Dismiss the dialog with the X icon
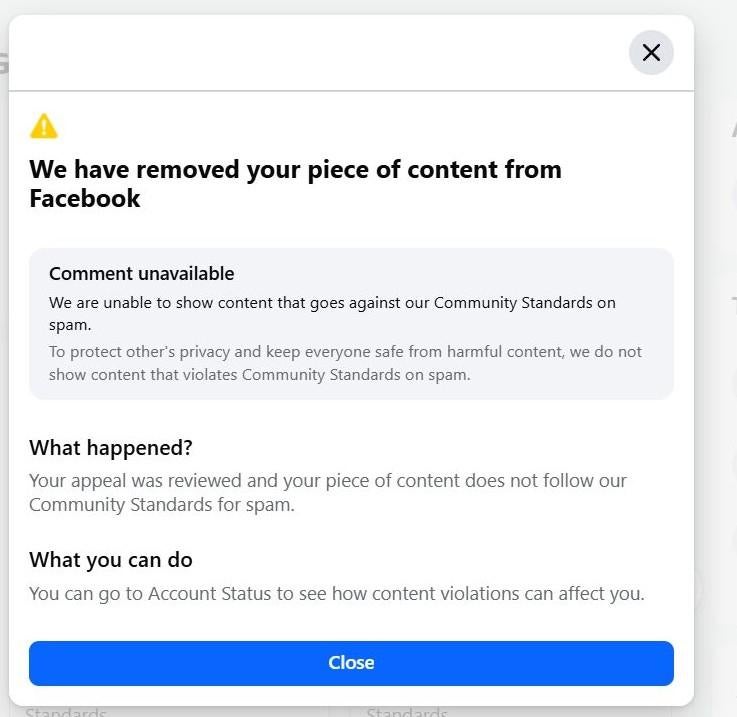Viewport: 737px width, 717px height. (x=651, y=53)
